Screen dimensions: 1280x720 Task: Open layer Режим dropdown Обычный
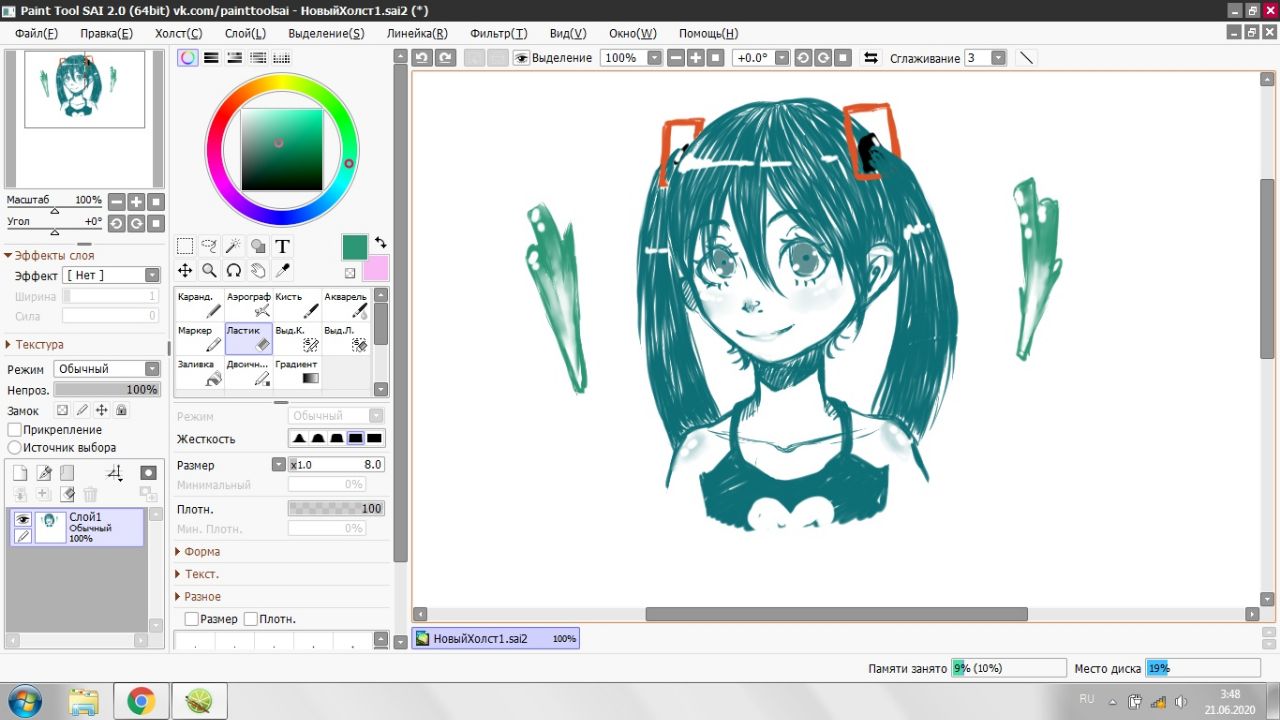pos(107,369)
